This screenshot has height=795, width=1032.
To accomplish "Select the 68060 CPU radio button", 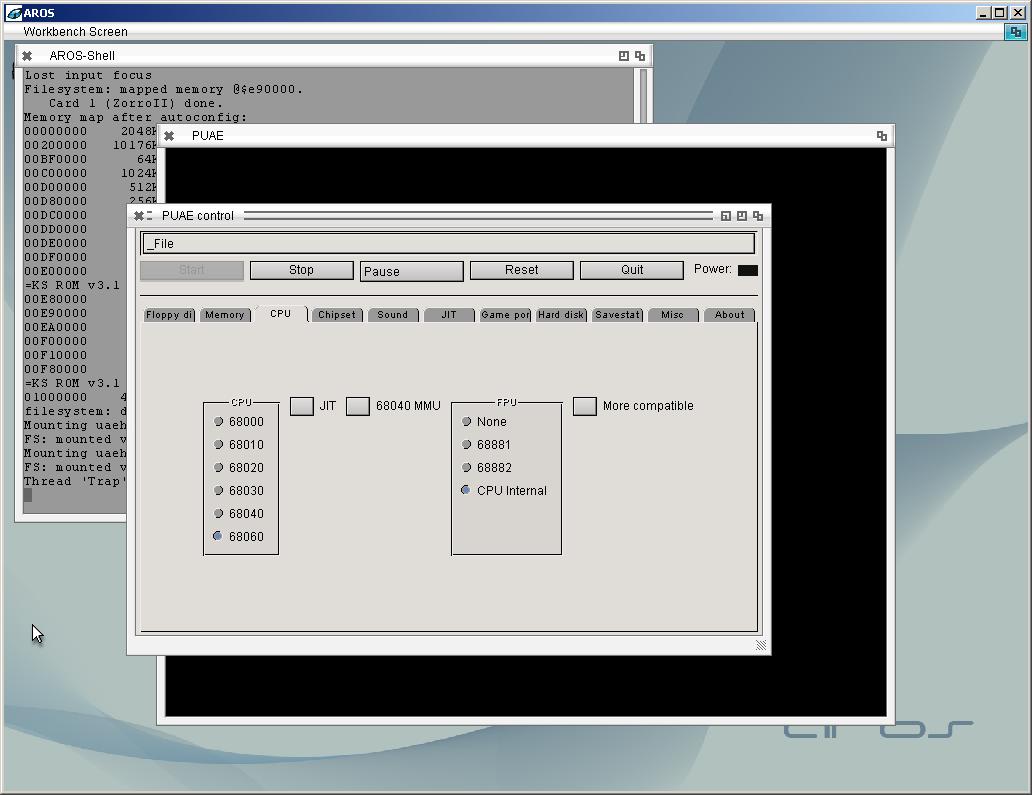I will [x=219, y=536].
